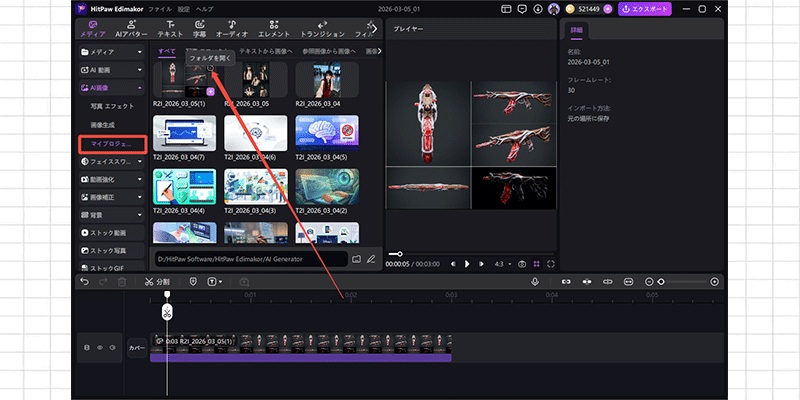This screenshot has height=400, width=800.
Task: Click the timeline zoom-in plus icon
Action: click(x=714, y=282)
